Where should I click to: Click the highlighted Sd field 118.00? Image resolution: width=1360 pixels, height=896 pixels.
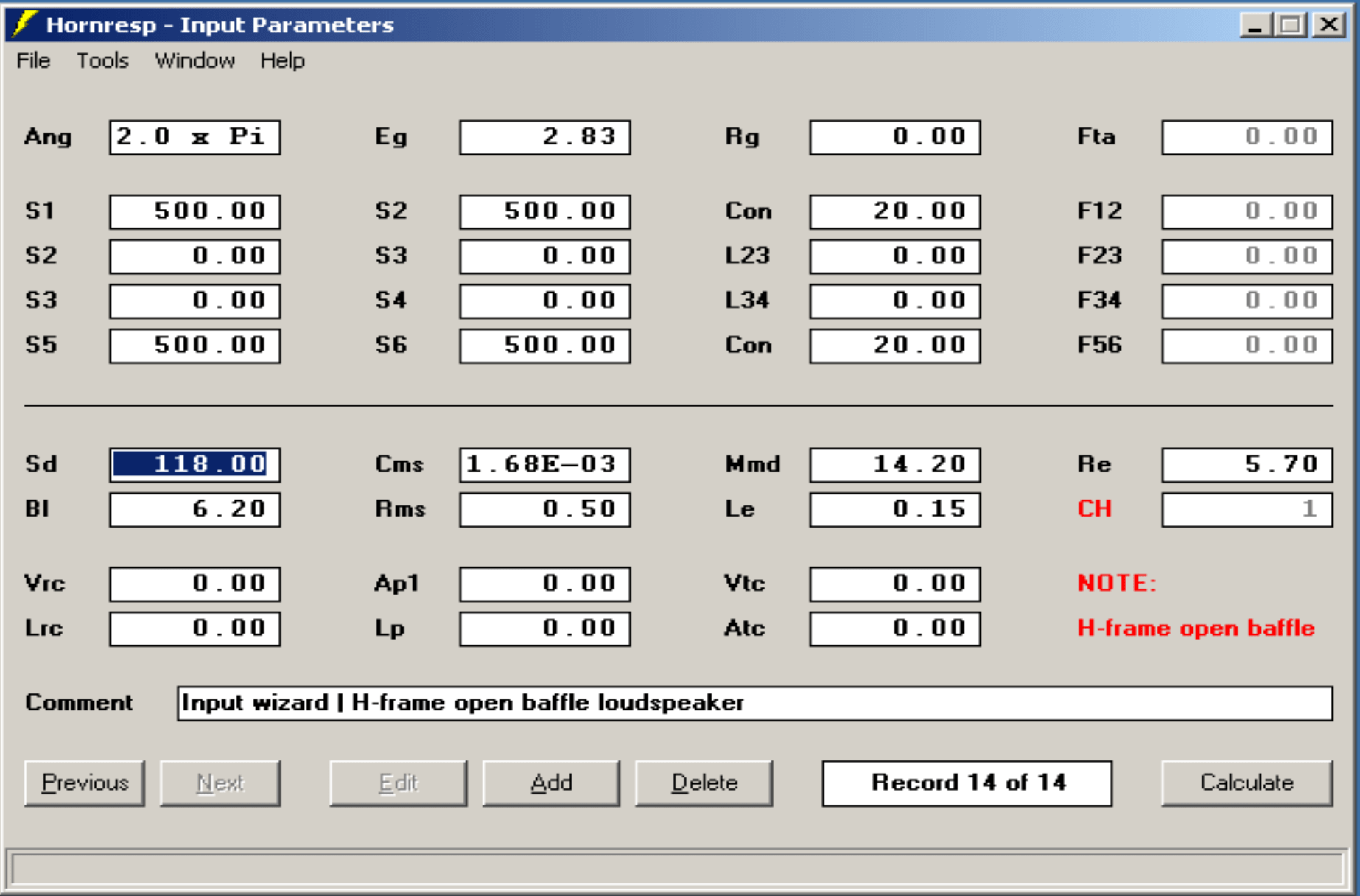click(195, 465)
